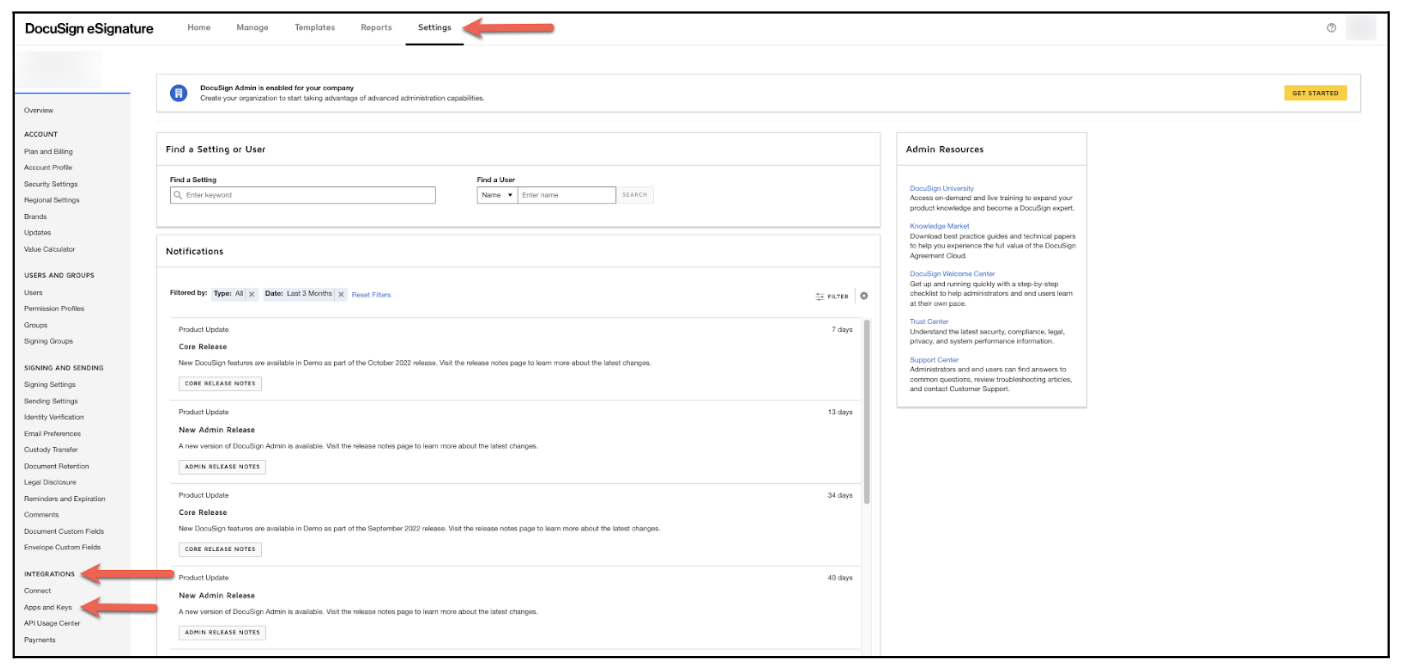Focus the Find a Setting keyword field
1402x672 pixels.
[303, 195]
